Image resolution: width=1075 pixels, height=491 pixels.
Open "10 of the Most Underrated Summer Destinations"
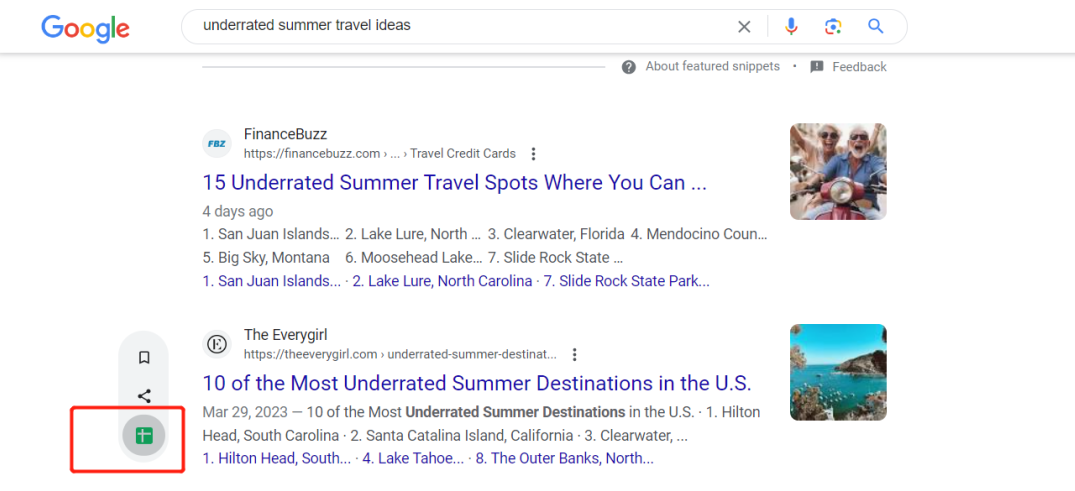(x=476, y=383)
